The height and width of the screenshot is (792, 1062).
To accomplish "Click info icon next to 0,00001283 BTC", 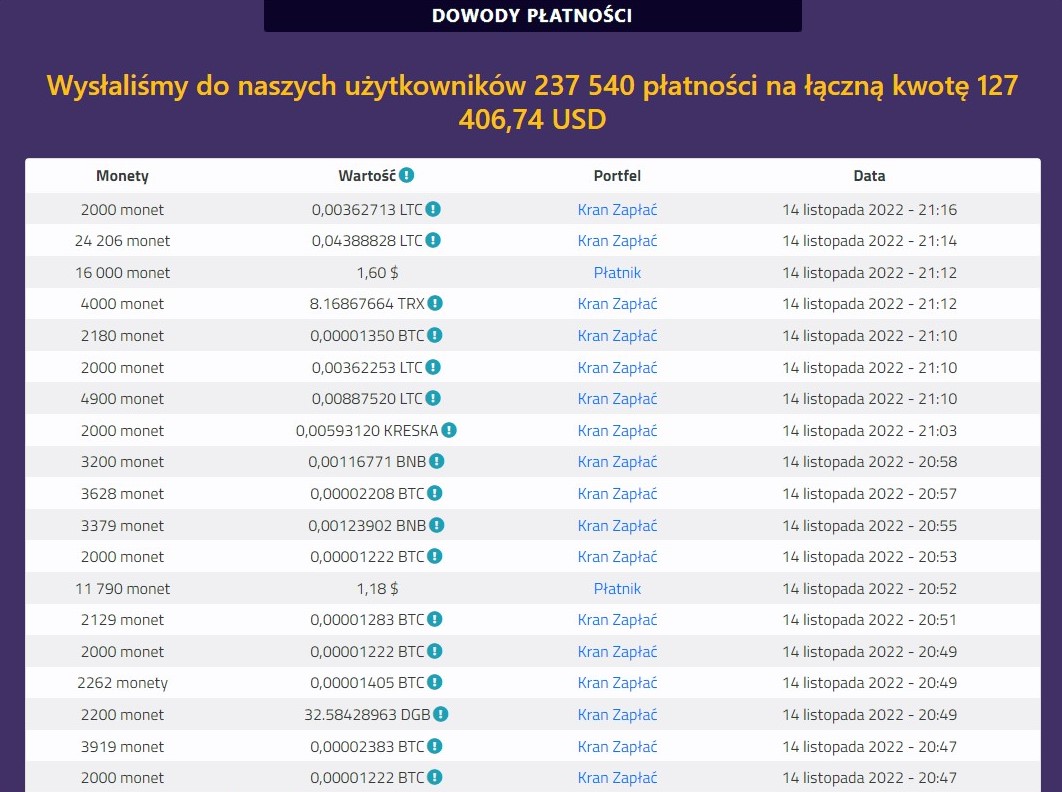I will click(x=435, y=619).
